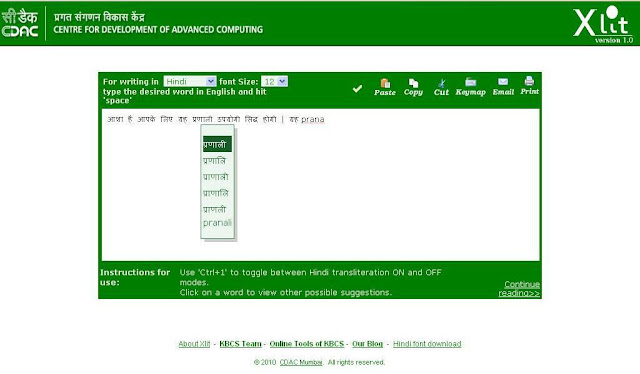
Task: Open the Continue reading>> link
Action: point(519,289)
